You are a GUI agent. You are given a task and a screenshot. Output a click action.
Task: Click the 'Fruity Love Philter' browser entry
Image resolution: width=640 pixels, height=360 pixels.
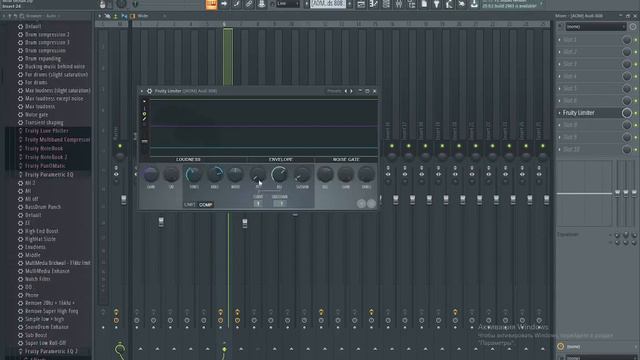click(47, 131)
